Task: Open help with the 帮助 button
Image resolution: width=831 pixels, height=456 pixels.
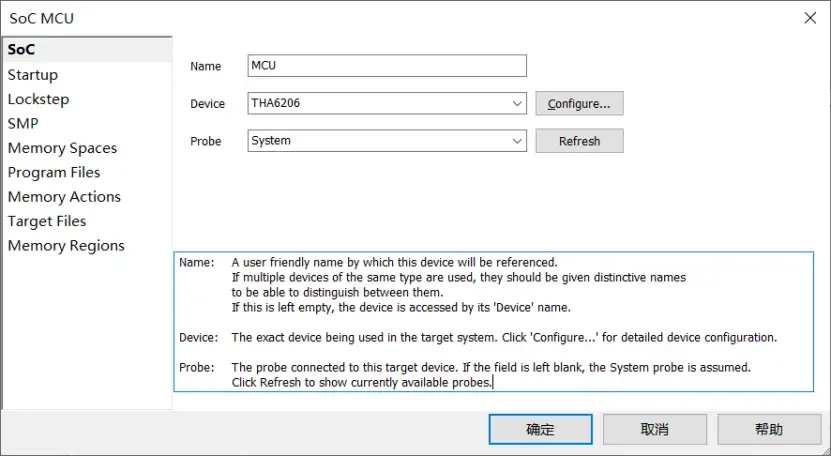Action: click(769, 429)
